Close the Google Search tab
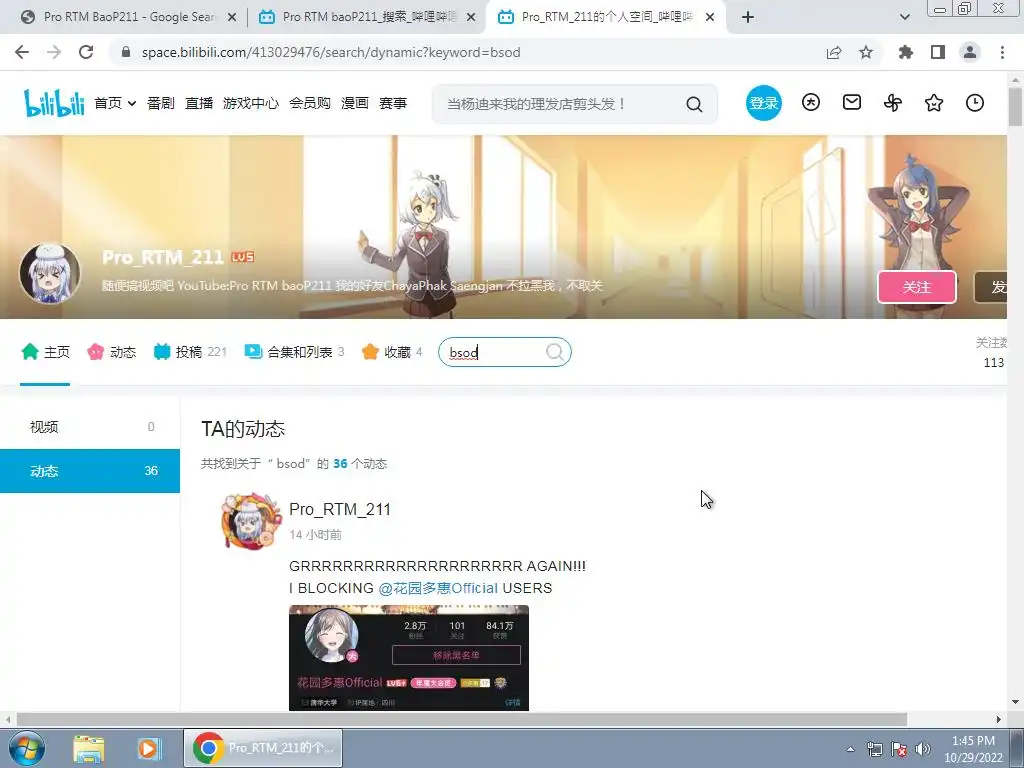This screenshot has width=1024, height=768. (x=232, y=18)
